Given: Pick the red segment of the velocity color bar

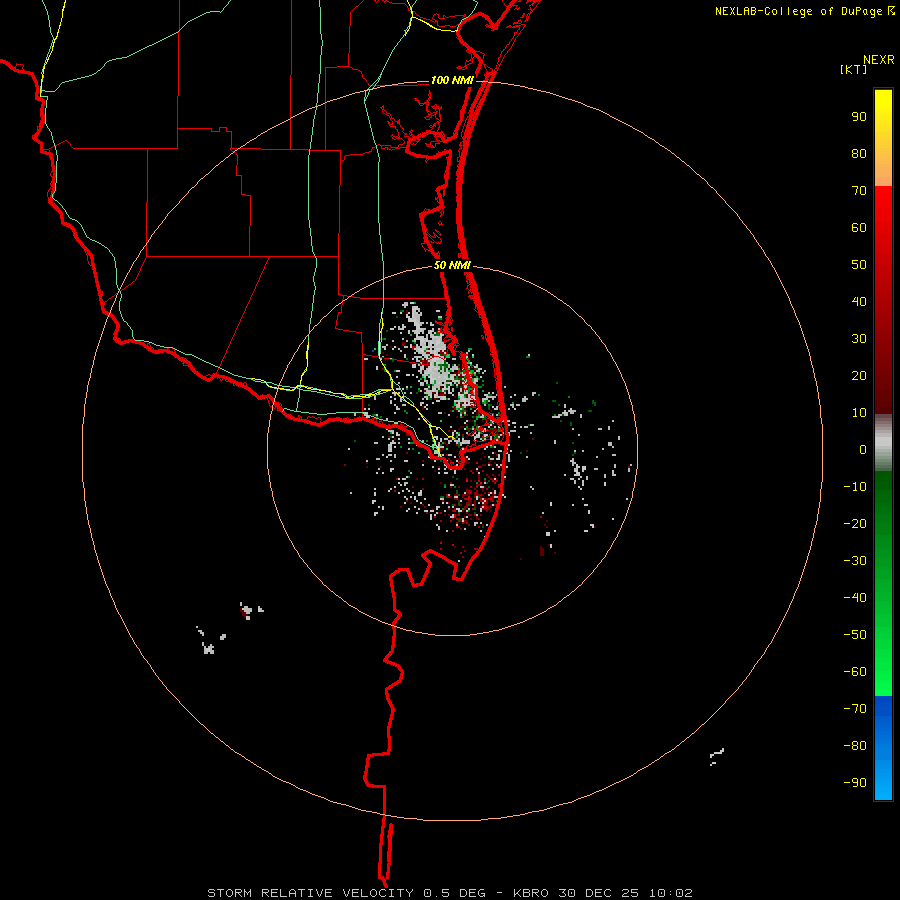Looking at the screenshot, I should coord(883,300).
